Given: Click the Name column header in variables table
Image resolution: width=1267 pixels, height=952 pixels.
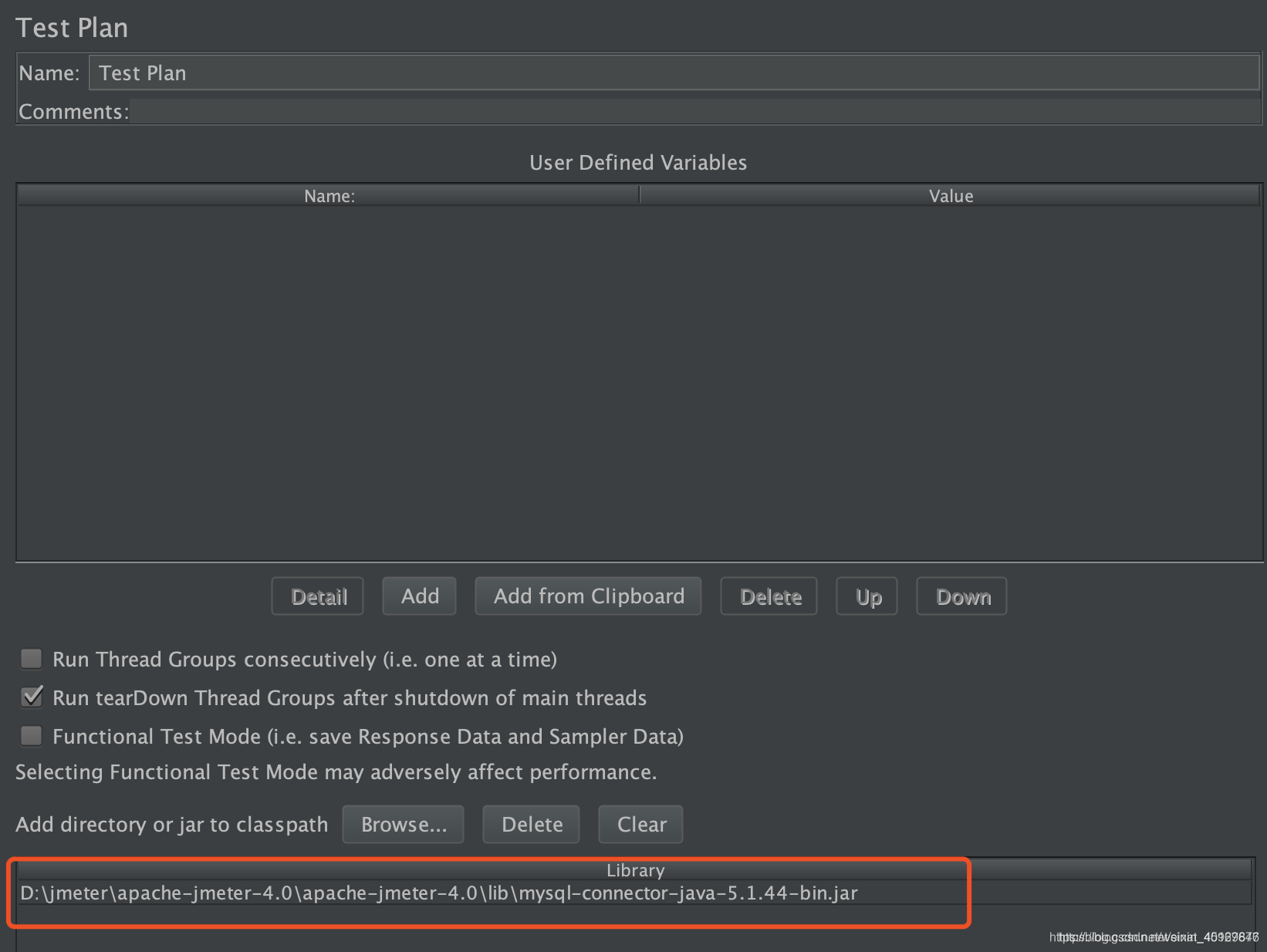Looking at the screenshot, I should point(329,196).
